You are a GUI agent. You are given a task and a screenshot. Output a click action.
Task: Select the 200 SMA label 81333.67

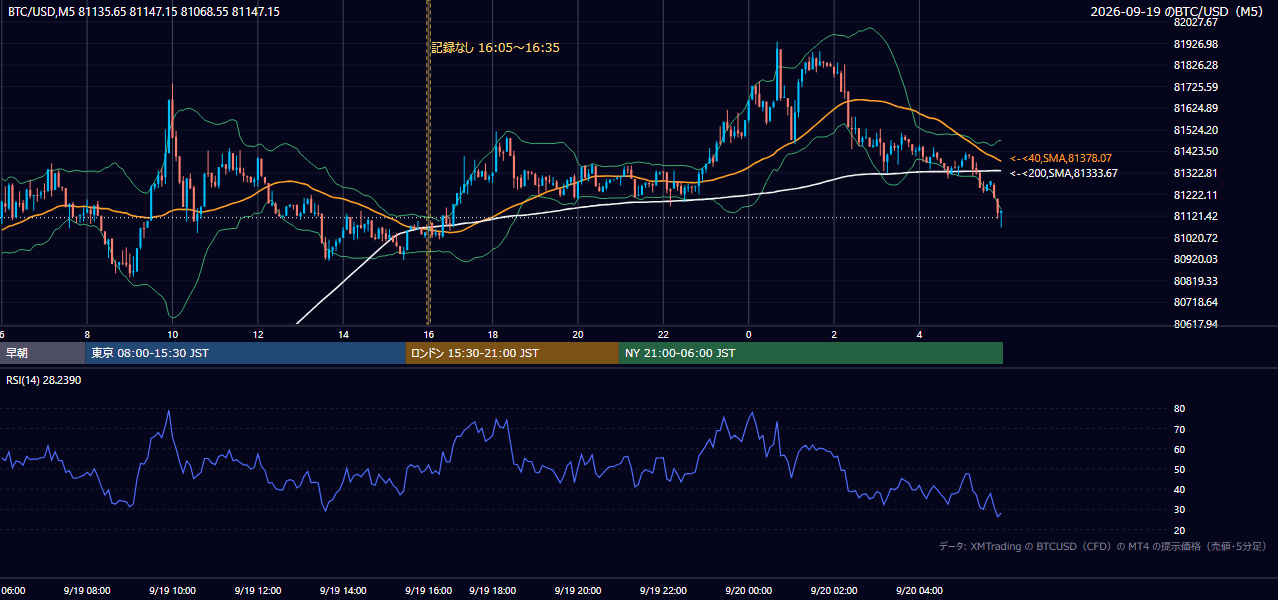pos(1064,173)
